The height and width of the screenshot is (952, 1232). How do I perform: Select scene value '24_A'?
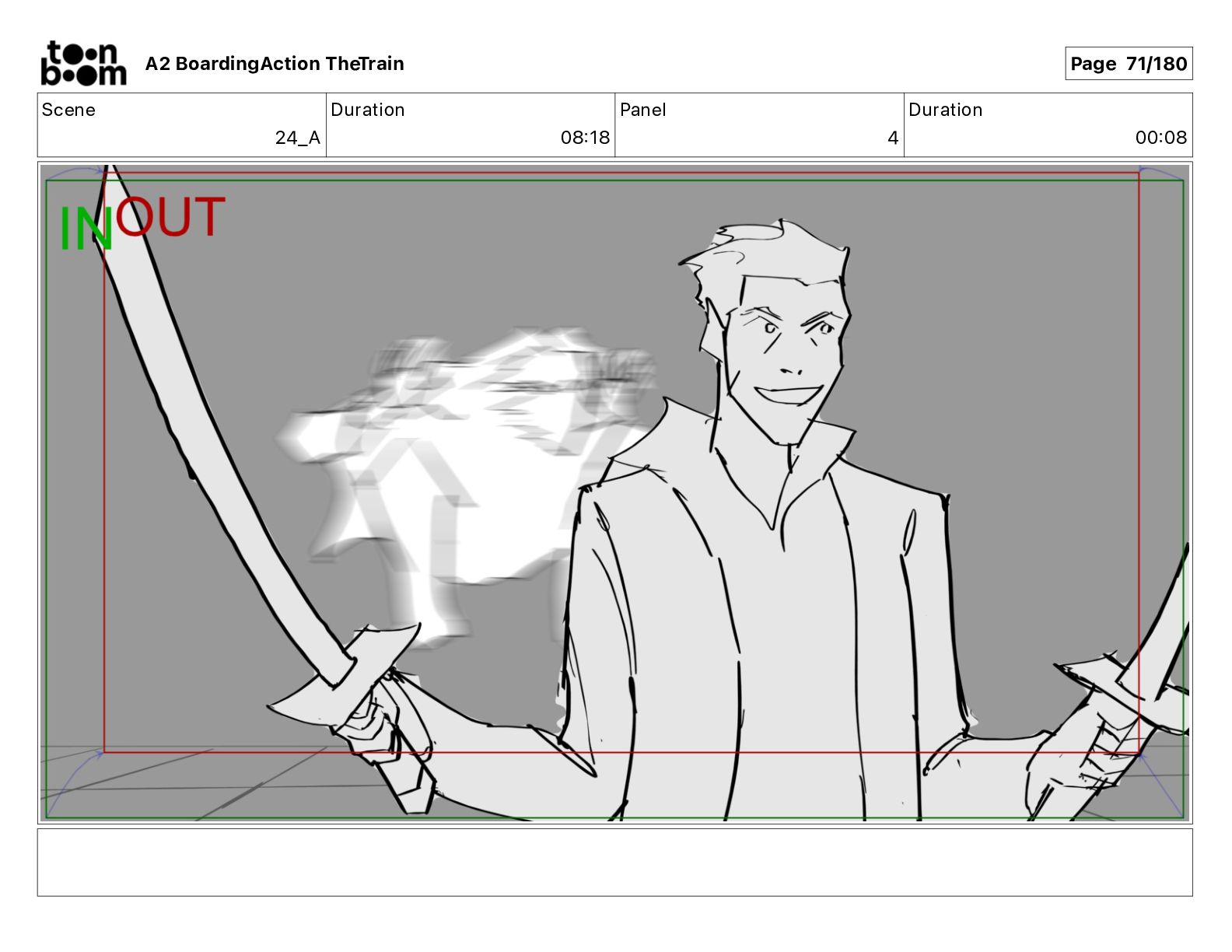click(297, 138)
